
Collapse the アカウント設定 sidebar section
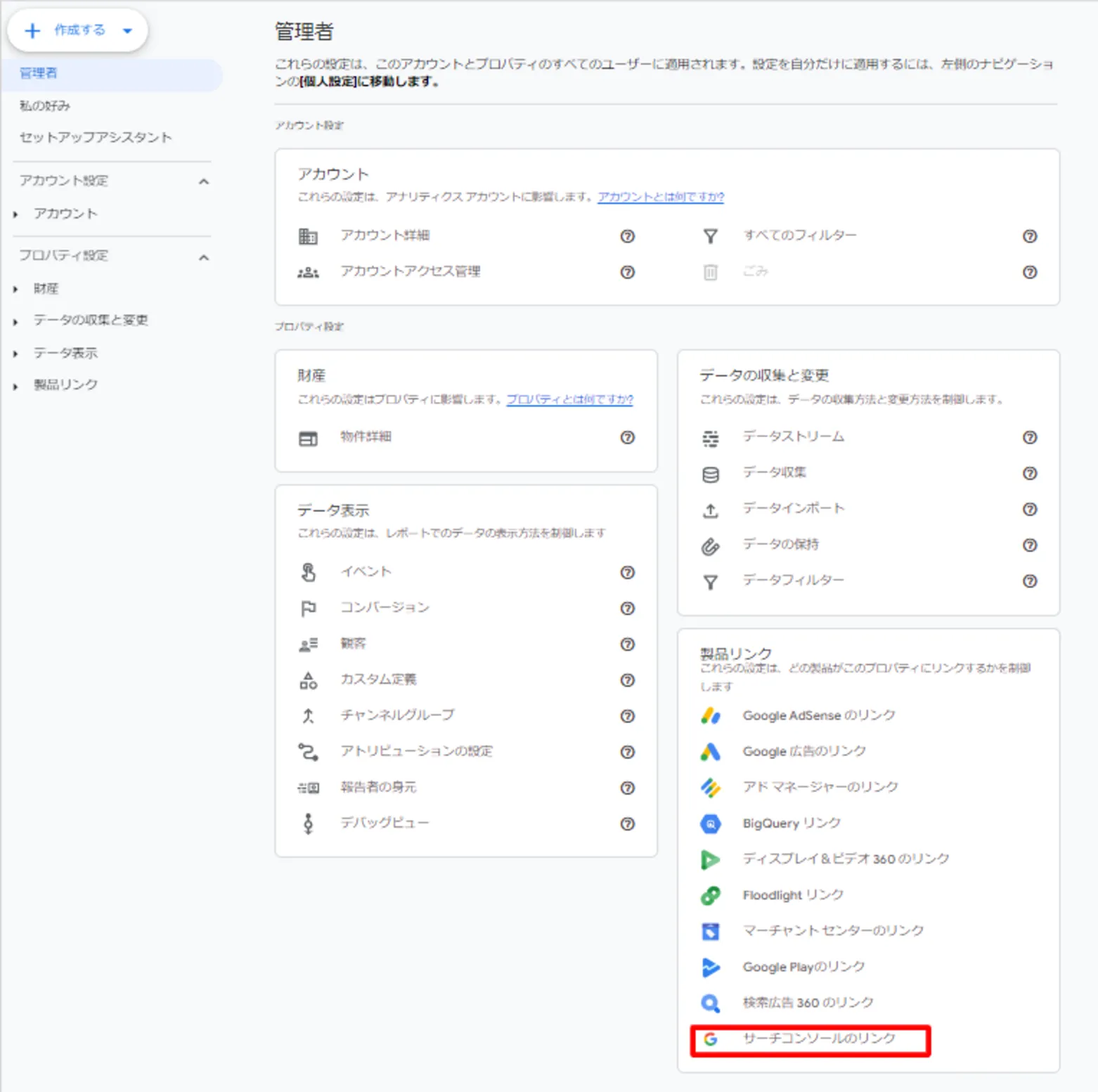tap(204, 181)
